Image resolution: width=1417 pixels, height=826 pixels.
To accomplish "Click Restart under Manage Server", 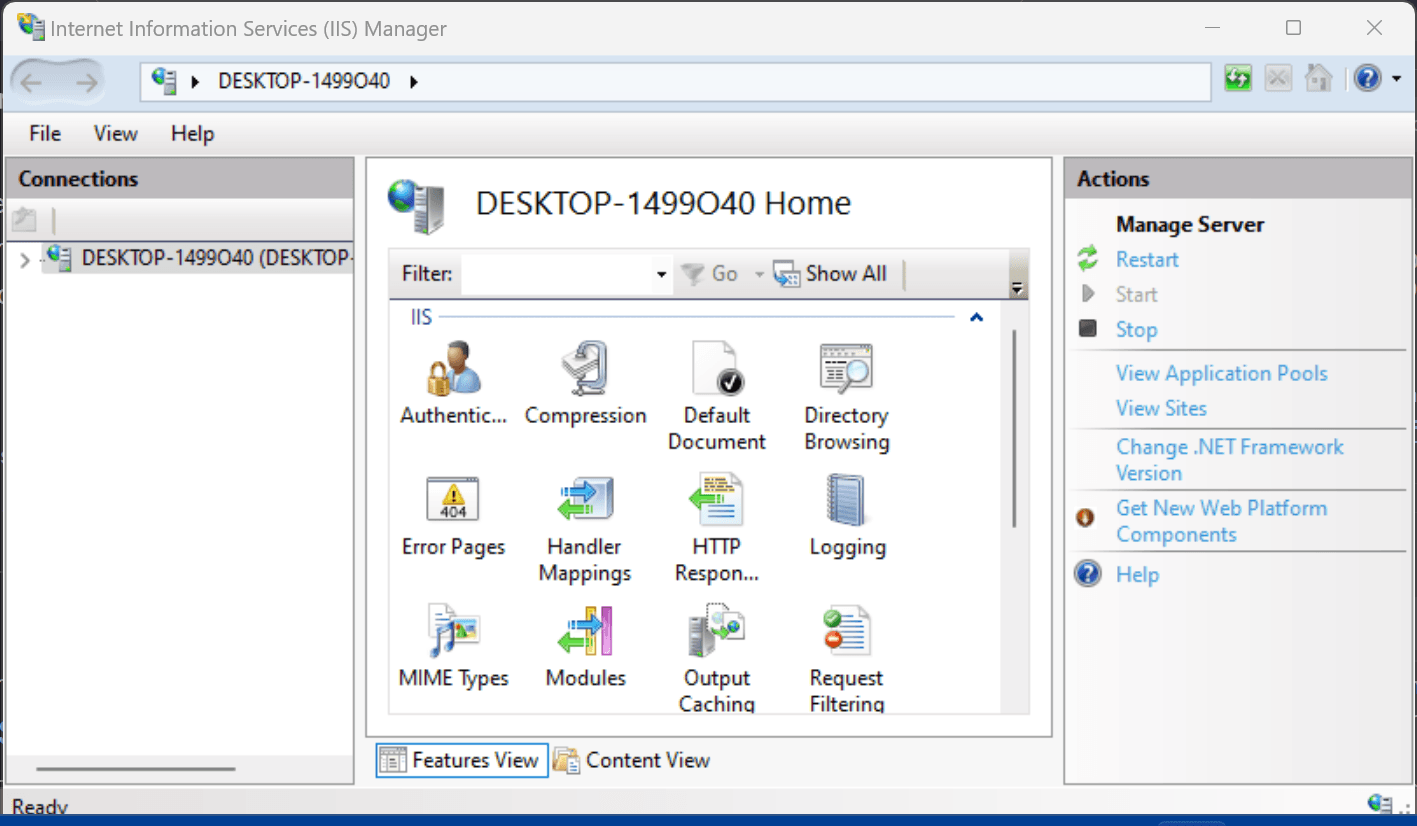I will pos(1146,258).
